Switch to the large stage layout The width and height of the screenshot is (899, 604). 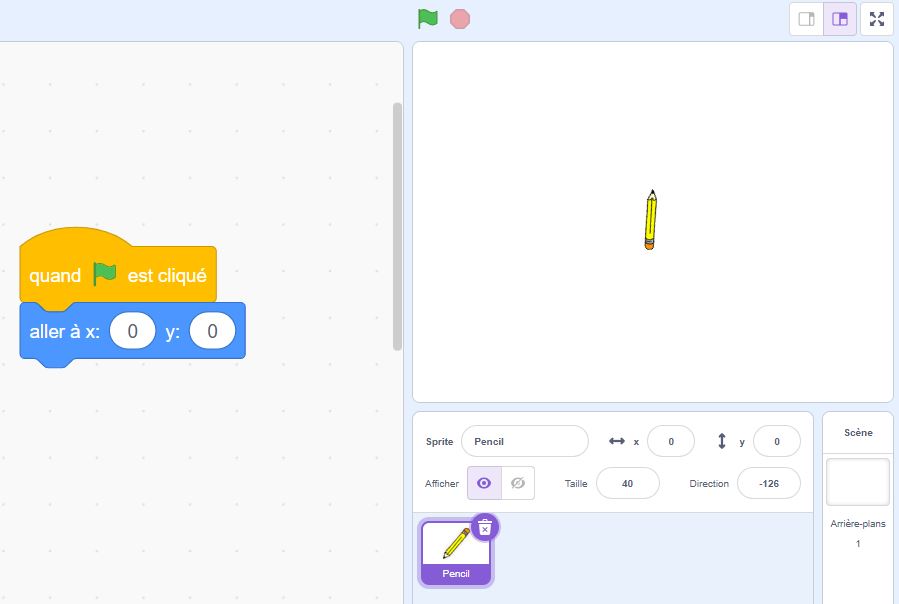(840, 19)
